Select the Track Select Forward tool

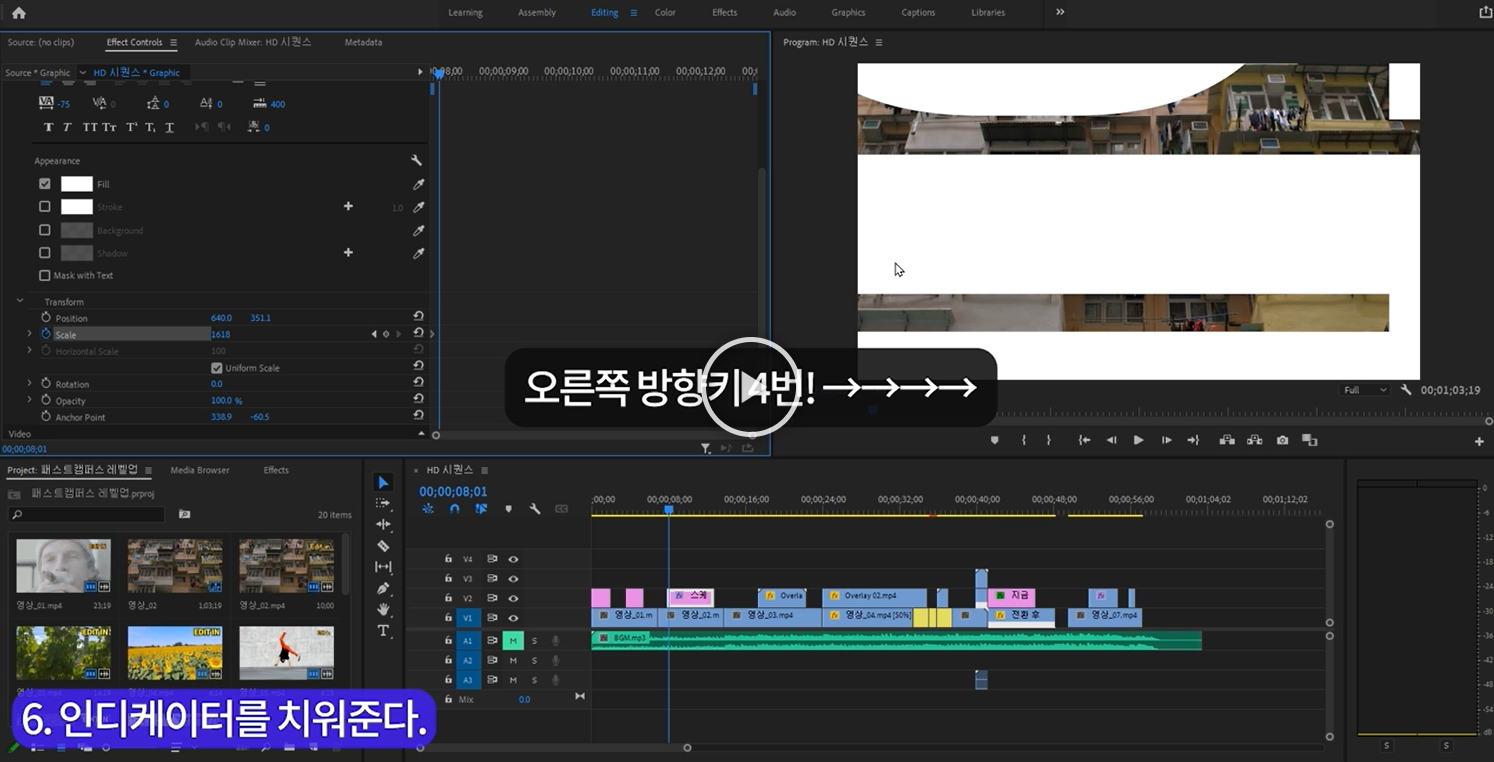[383, 503]
